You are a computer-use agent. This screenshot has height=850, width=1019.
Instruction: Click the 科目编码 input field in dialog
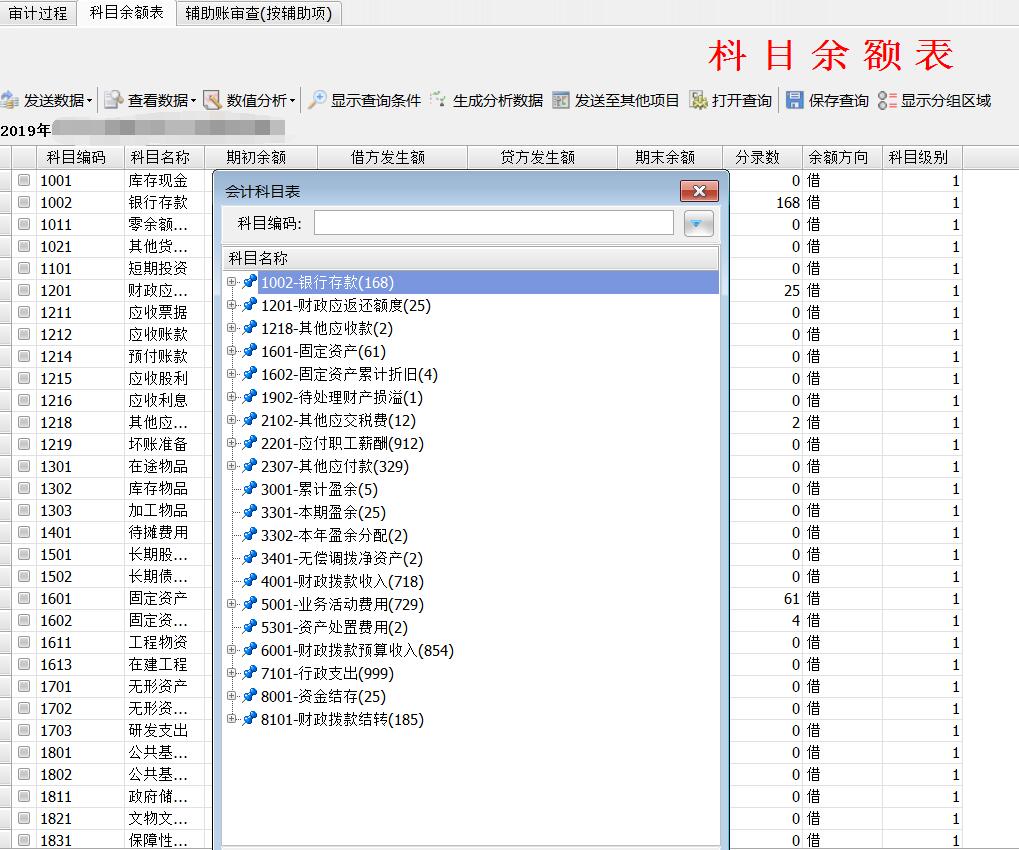493,223
